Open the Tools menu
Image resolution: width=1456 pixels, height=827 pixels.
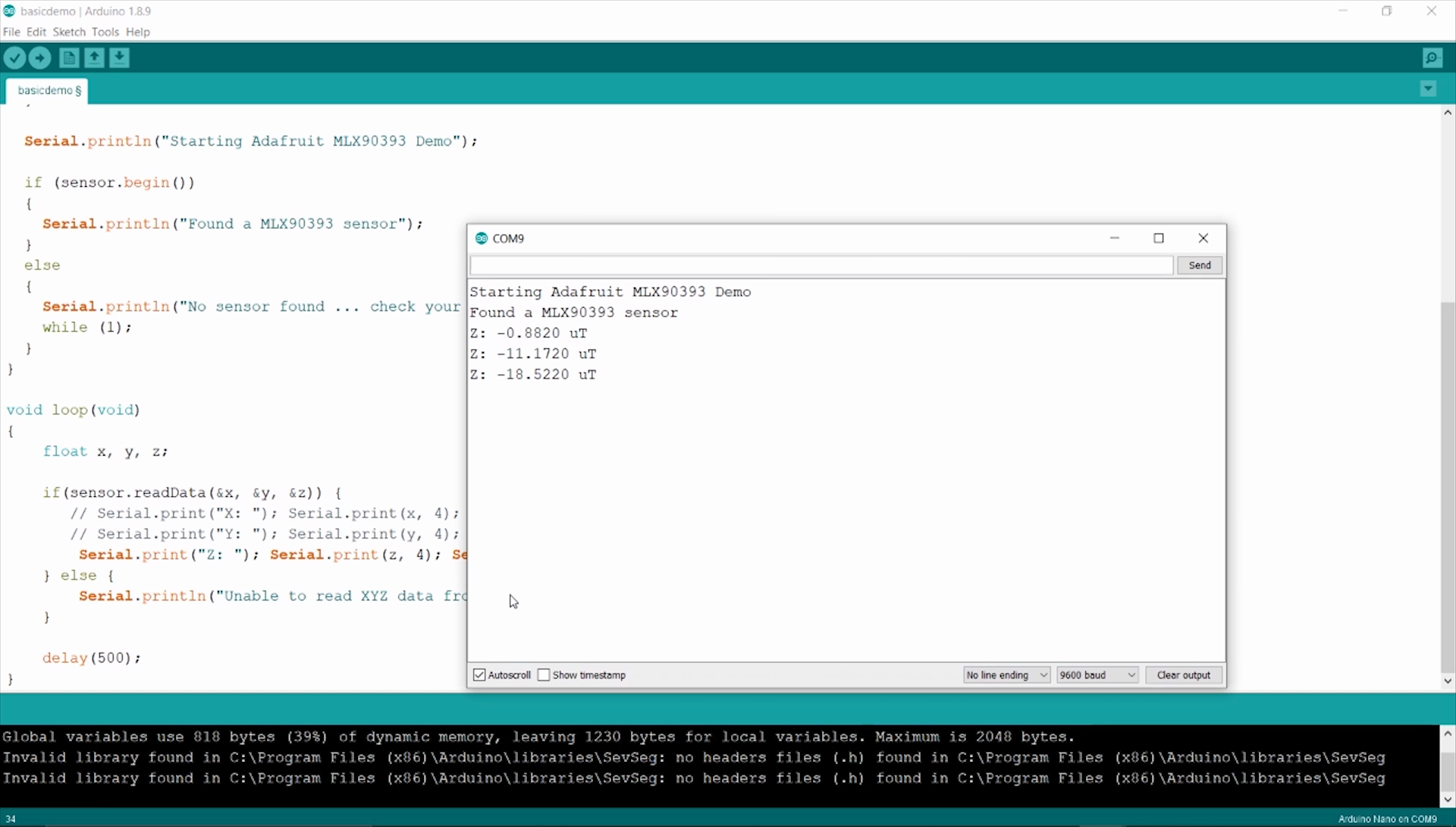click(105, 32)
